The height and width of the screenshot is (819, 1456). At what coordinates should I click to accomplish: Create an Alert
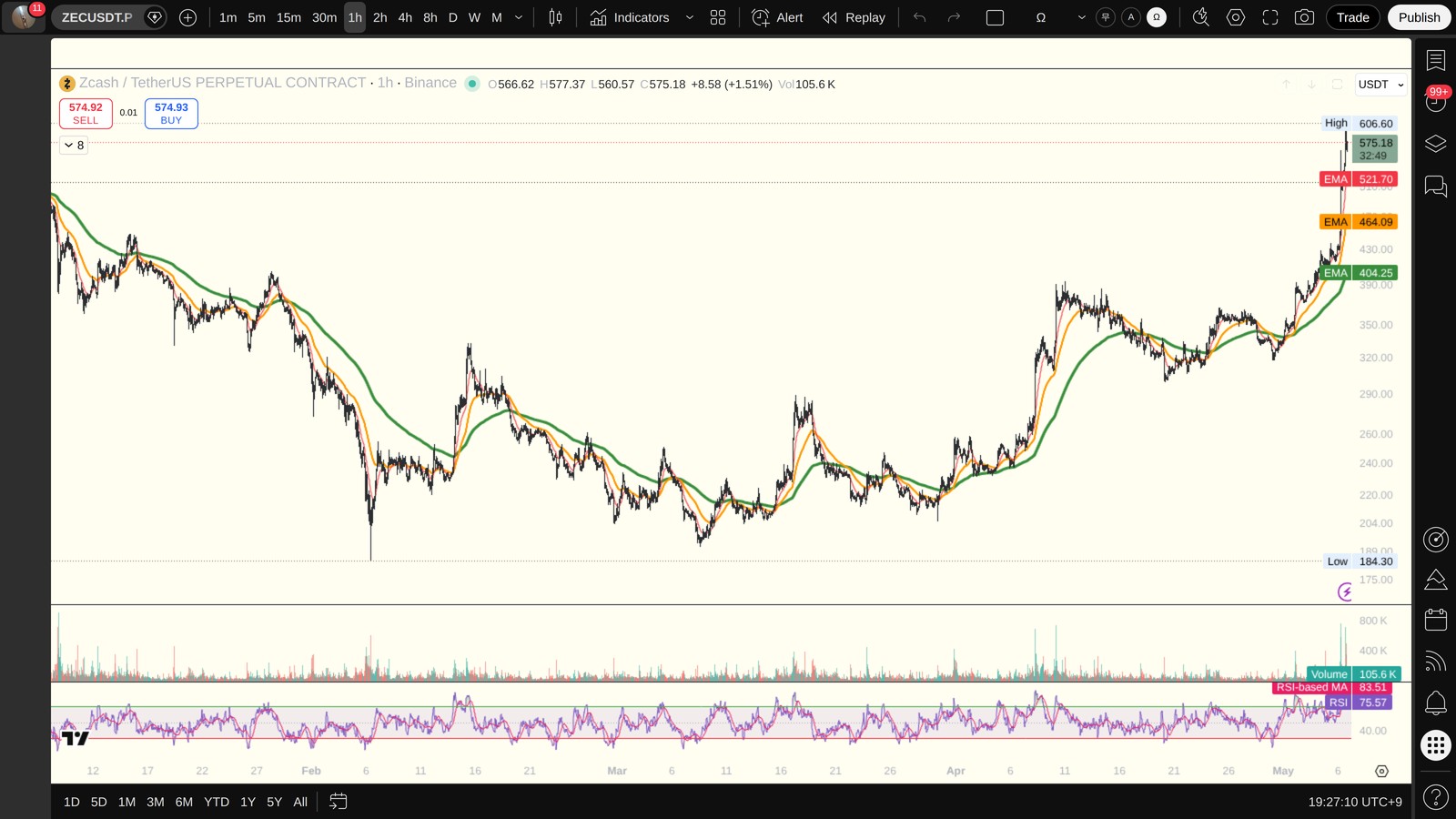tap(778, 17)
